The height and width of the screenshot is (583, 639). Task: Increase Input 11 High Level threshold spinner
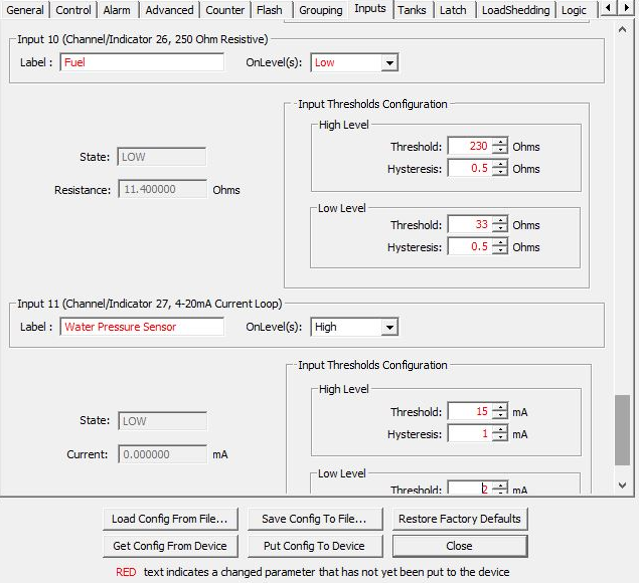(500, 407)
